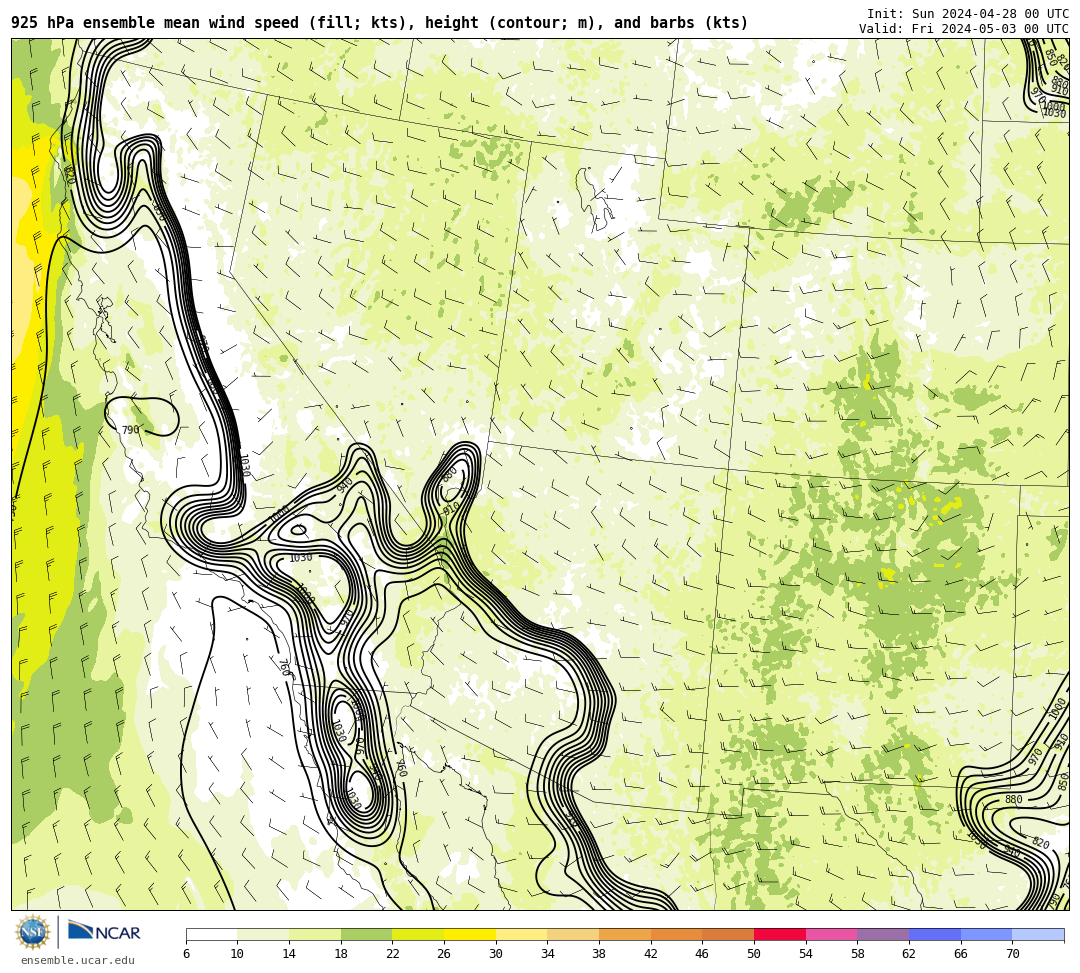Pick the yellow-green 22–26 kts colorbar segment
Viewport: 1080px width, 973px height.
(x=418, y=935)
